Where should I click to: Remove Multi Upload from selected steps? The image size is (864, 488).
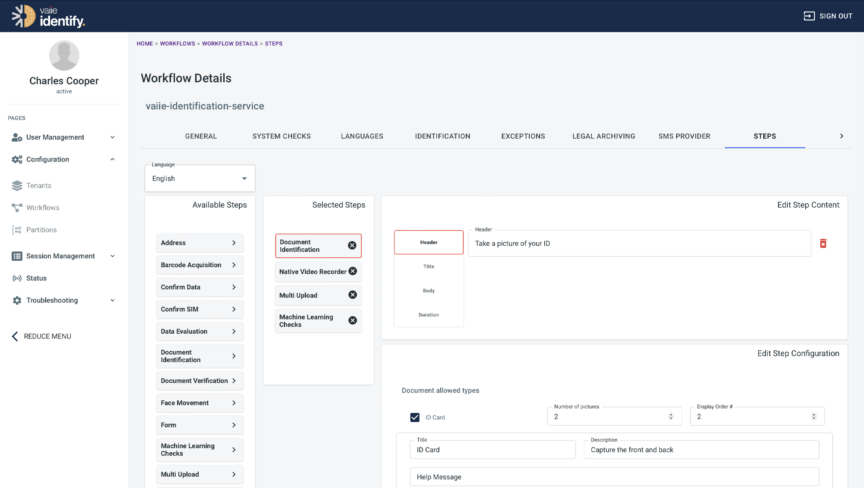pyautogui.click(x=352, y=295)
